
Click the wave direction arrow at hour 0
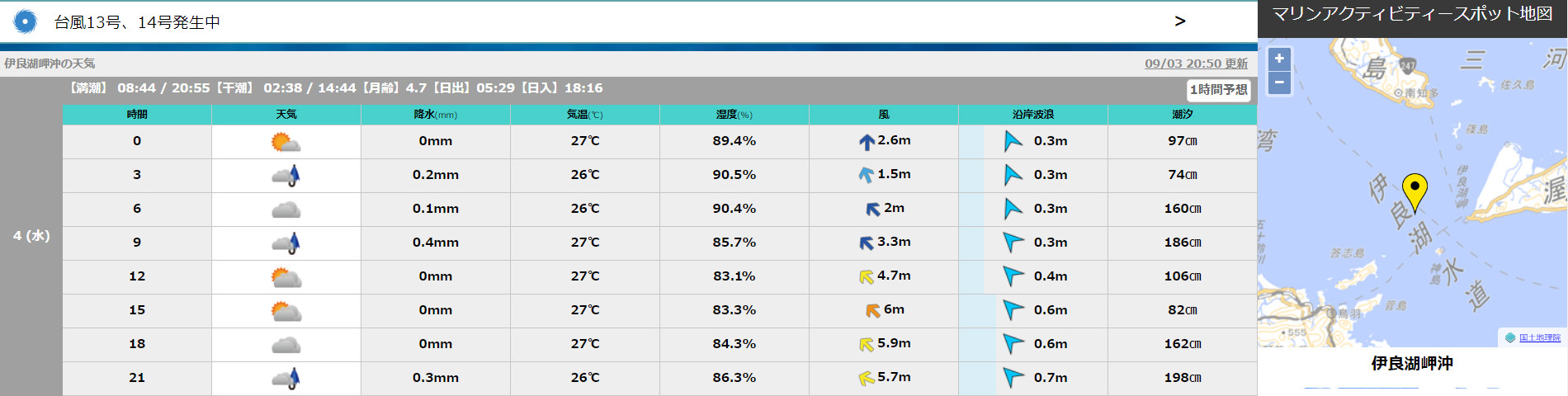(1012, 141)
